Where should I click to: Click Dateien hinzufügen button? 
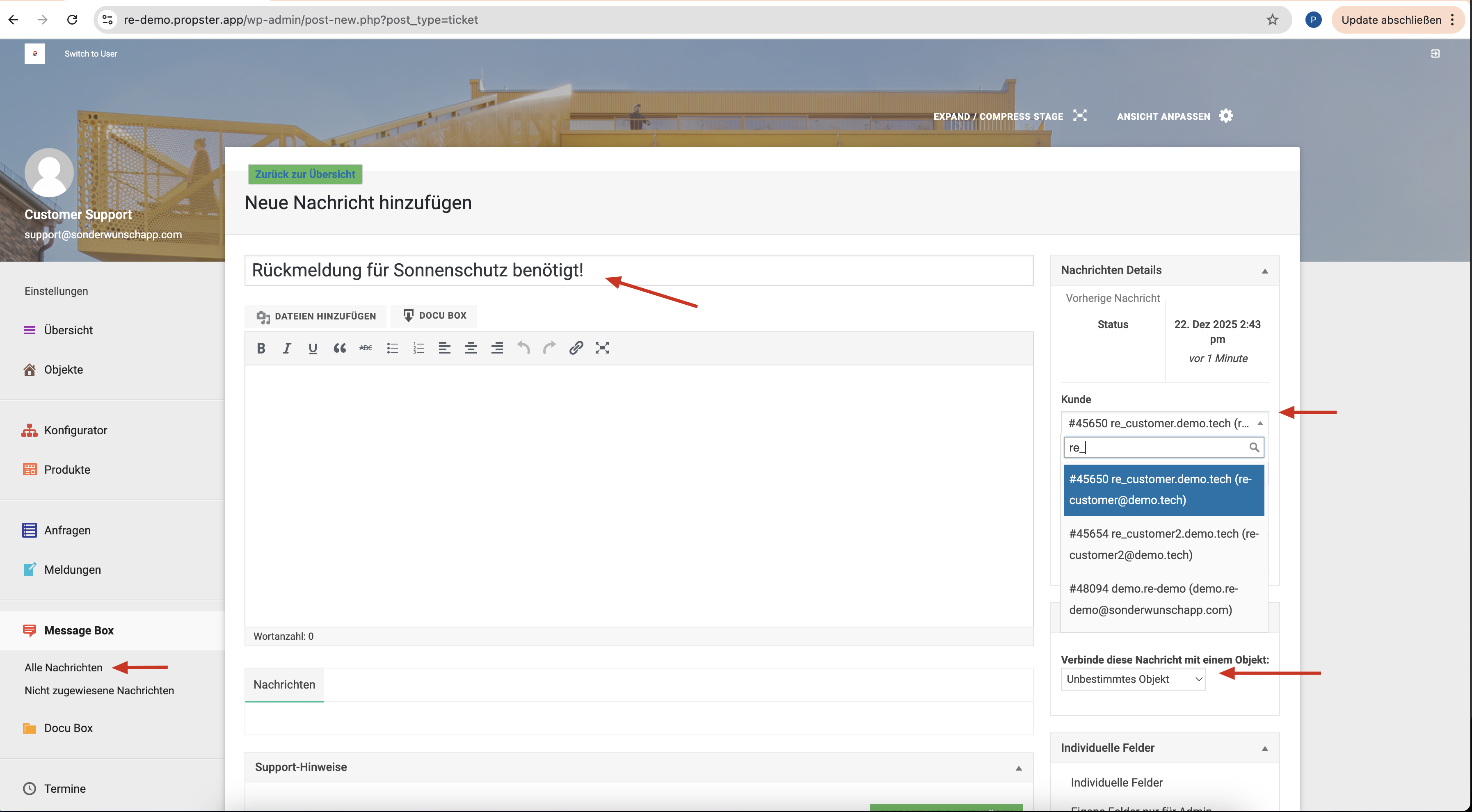click(316, 316)
